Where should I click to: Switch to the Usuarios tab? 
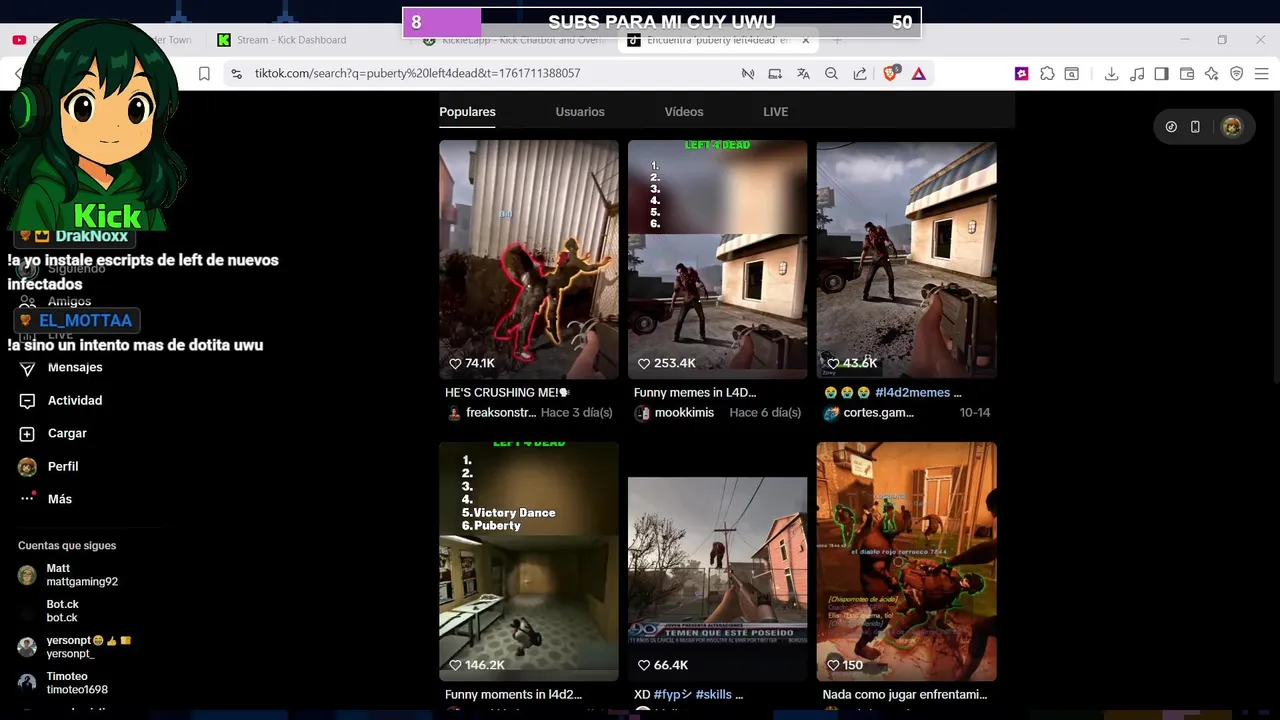[580, 112]
